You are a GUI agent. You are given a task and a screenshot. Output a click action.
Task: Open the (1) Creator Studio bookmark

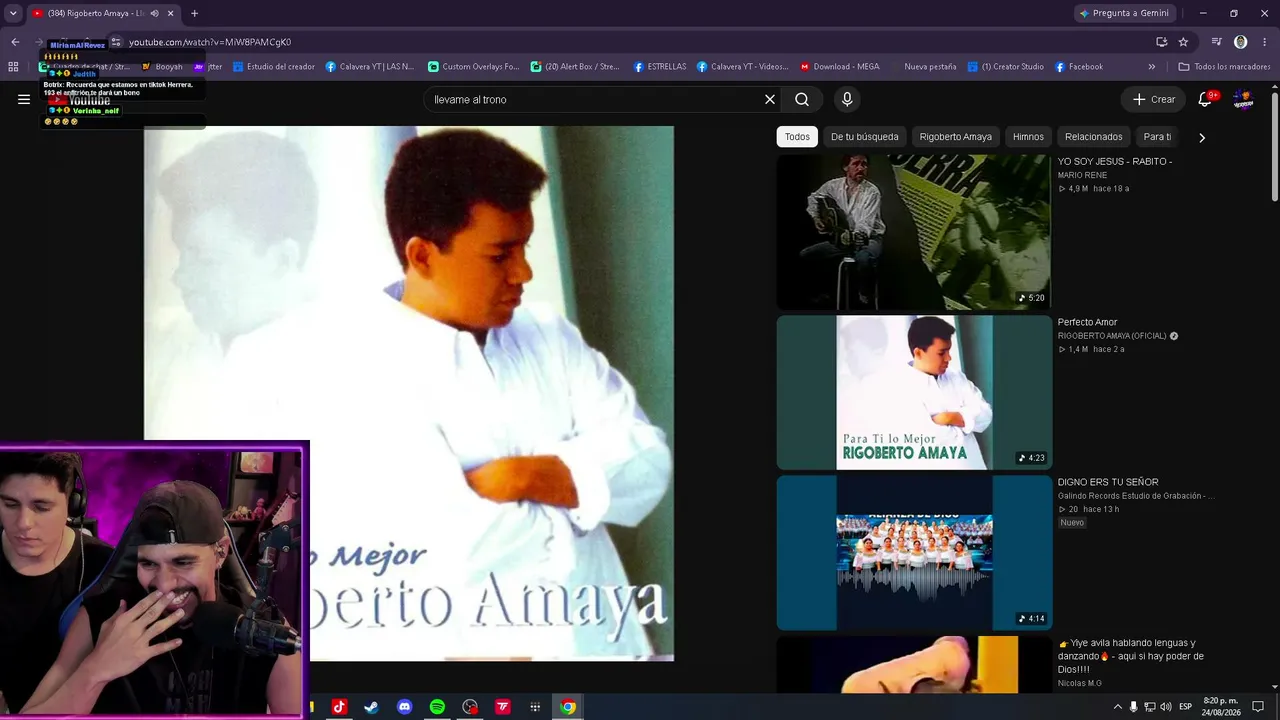pos(1005,67)
